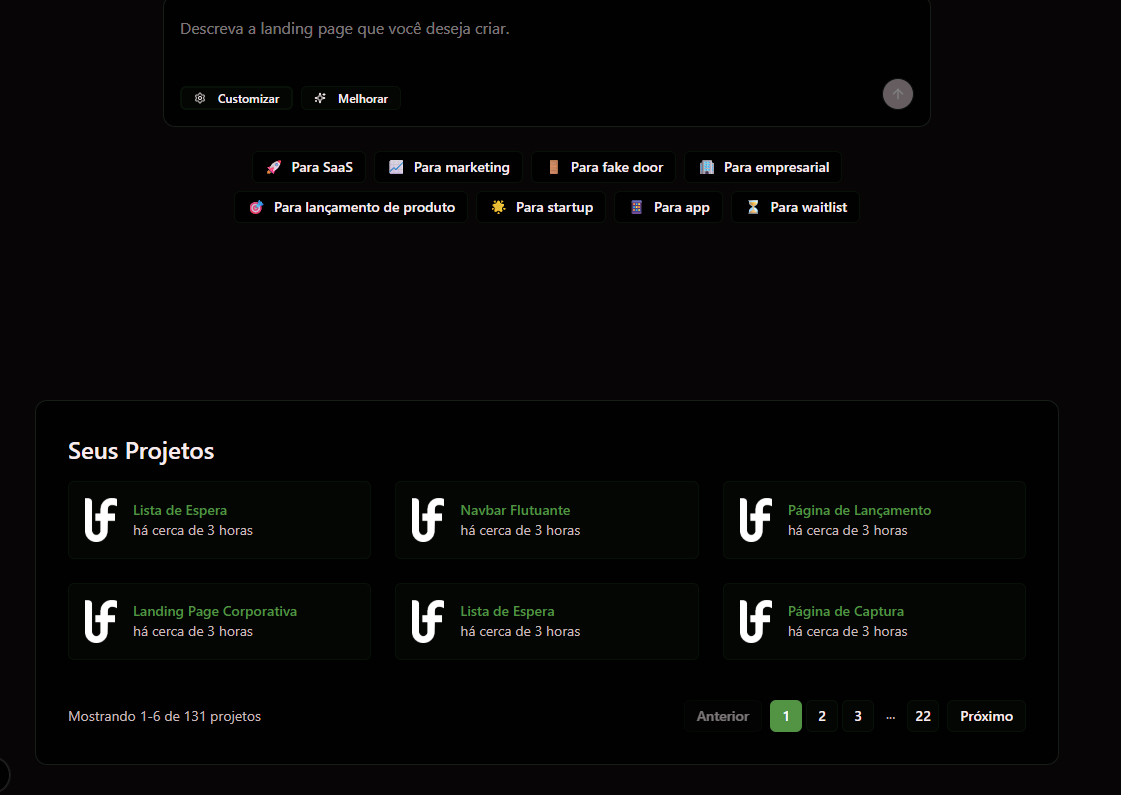Go to page 2 of projects
The height and width of the screenshot is (795, 1121).
click(821, 716)
